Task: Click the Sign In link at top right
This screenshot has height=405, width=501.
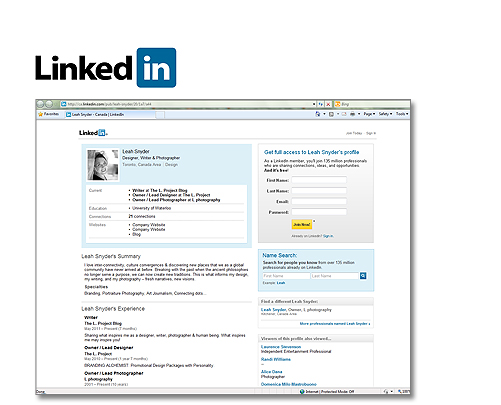Action: point(370,133)
